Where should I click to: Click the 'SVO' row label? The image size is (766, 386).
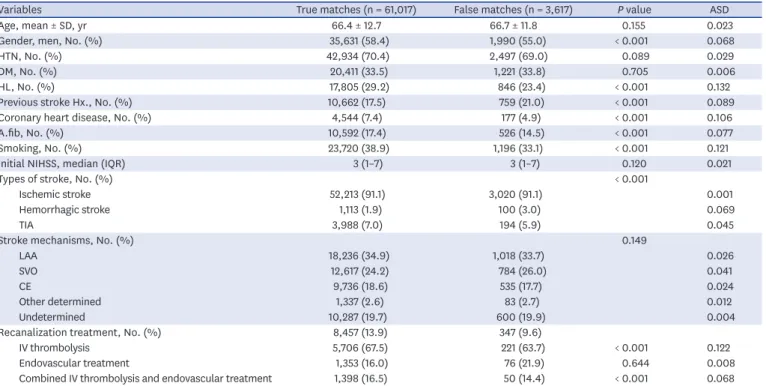point(28,271)
